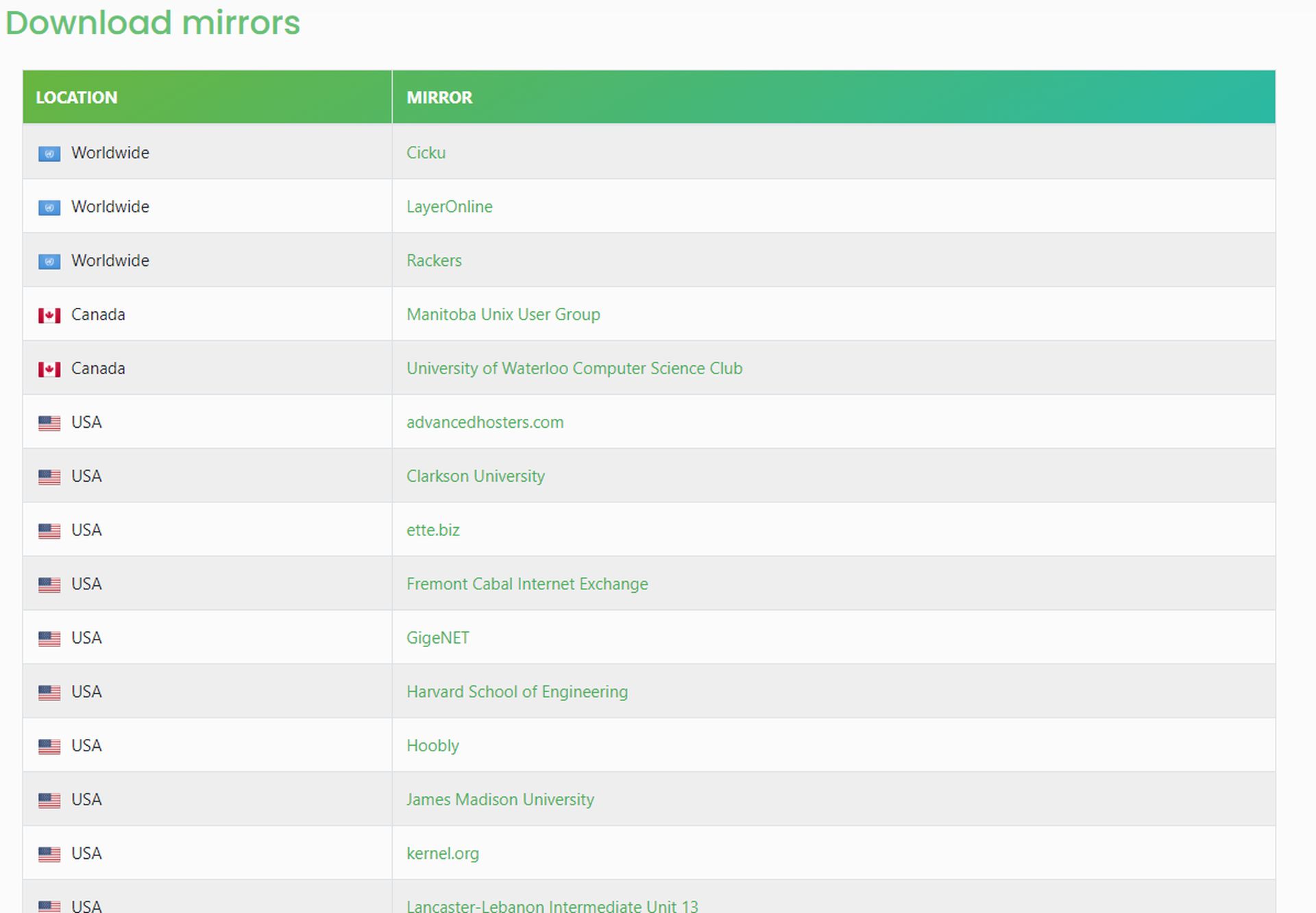Viewport: 1316px width, 913px height.
Task: Open James Madison University mirror
Action: pyautogui.click(x=500, y=800)
